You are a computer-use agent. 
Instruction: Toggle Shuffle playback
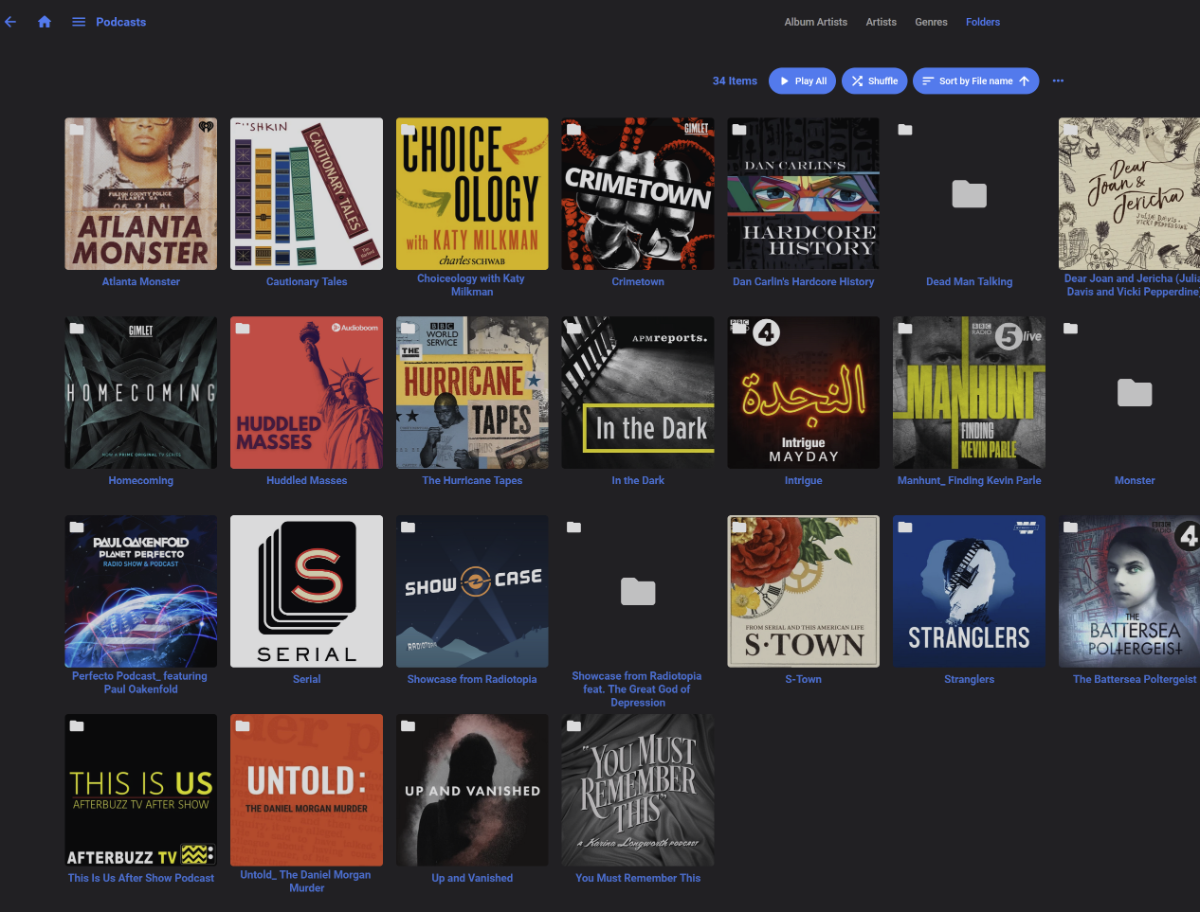click(874, 81)
